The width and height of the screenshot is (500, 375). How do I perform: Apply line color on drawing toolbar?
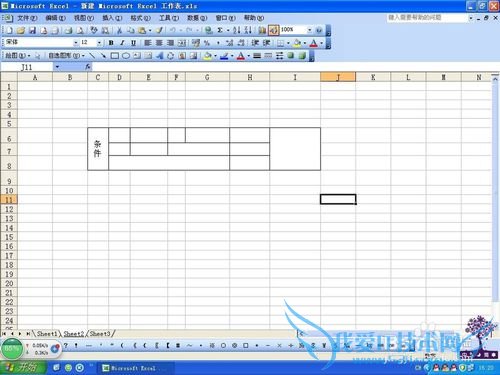pos(224,56)
